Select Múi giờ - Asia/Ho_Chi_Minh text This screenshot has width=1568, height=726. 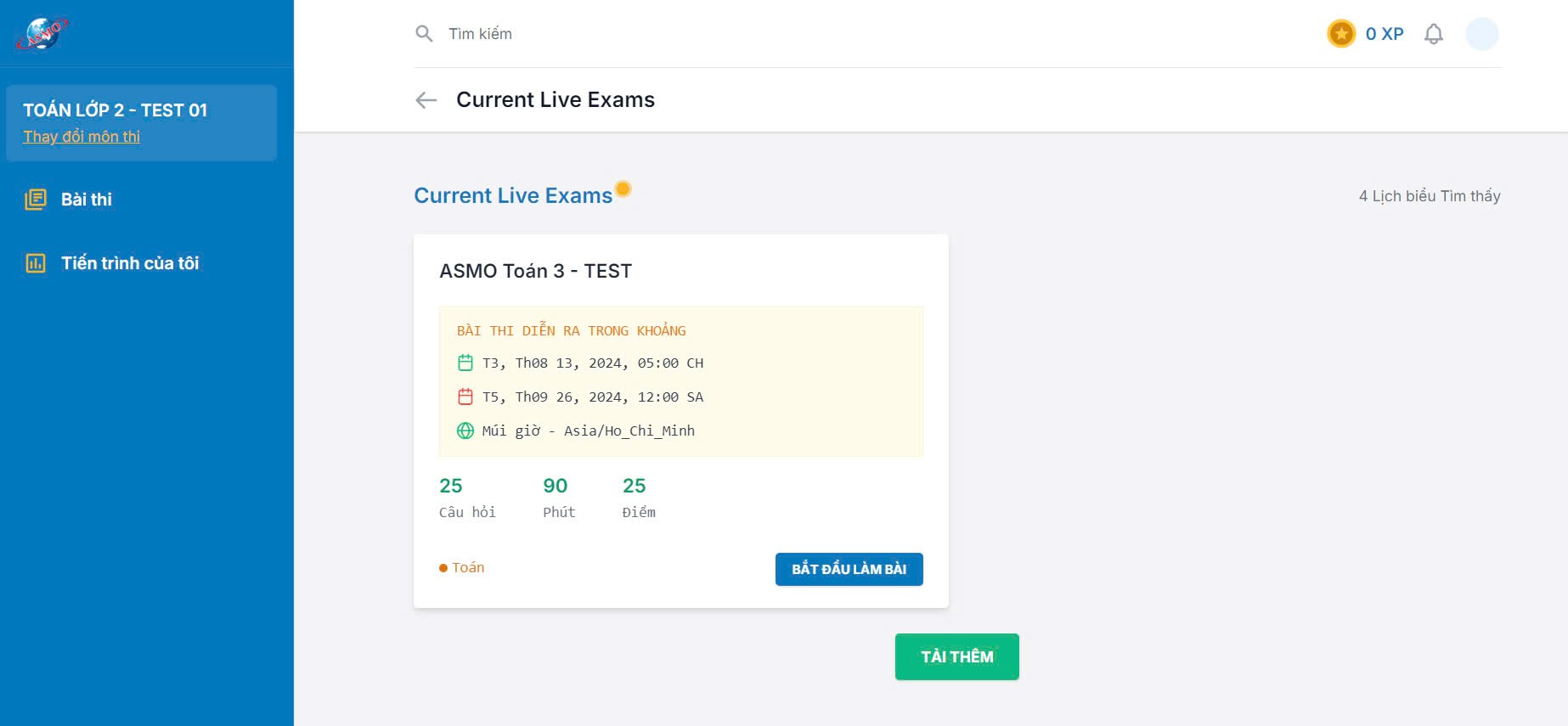pyautogui.click(x=589, y=431)
